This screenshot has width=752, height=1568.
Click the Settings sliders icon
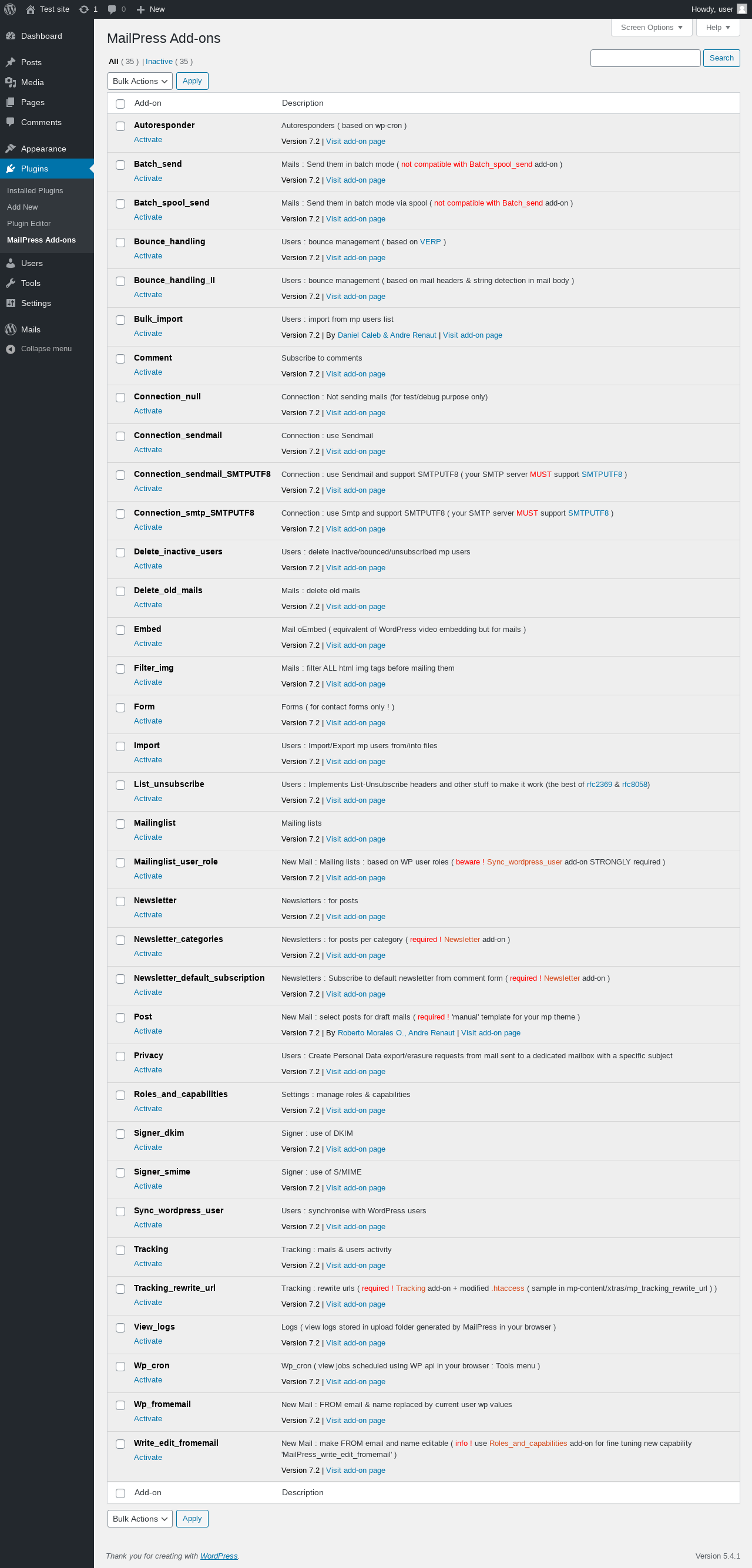click(x=11, y=303)
